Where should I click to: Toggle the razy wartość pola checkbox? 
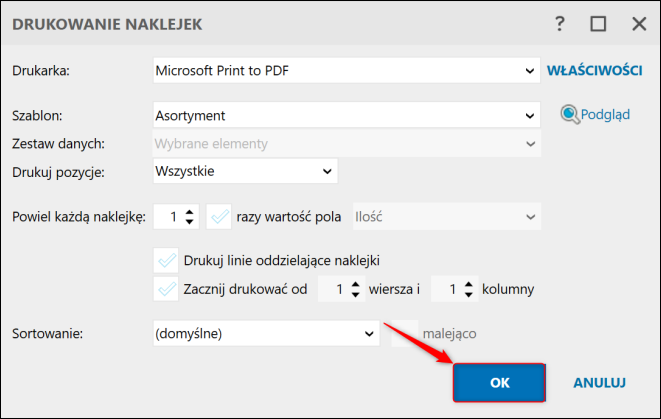219,217
